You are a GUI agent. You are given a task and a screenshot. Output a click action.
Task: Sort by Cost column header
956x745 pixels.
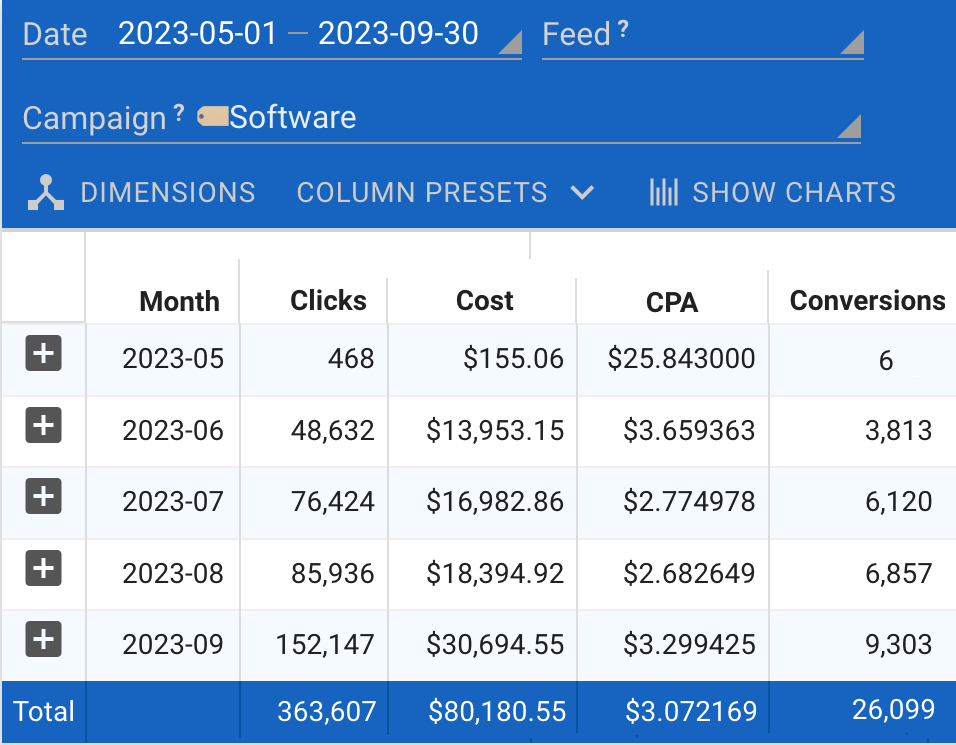[484, 301]
